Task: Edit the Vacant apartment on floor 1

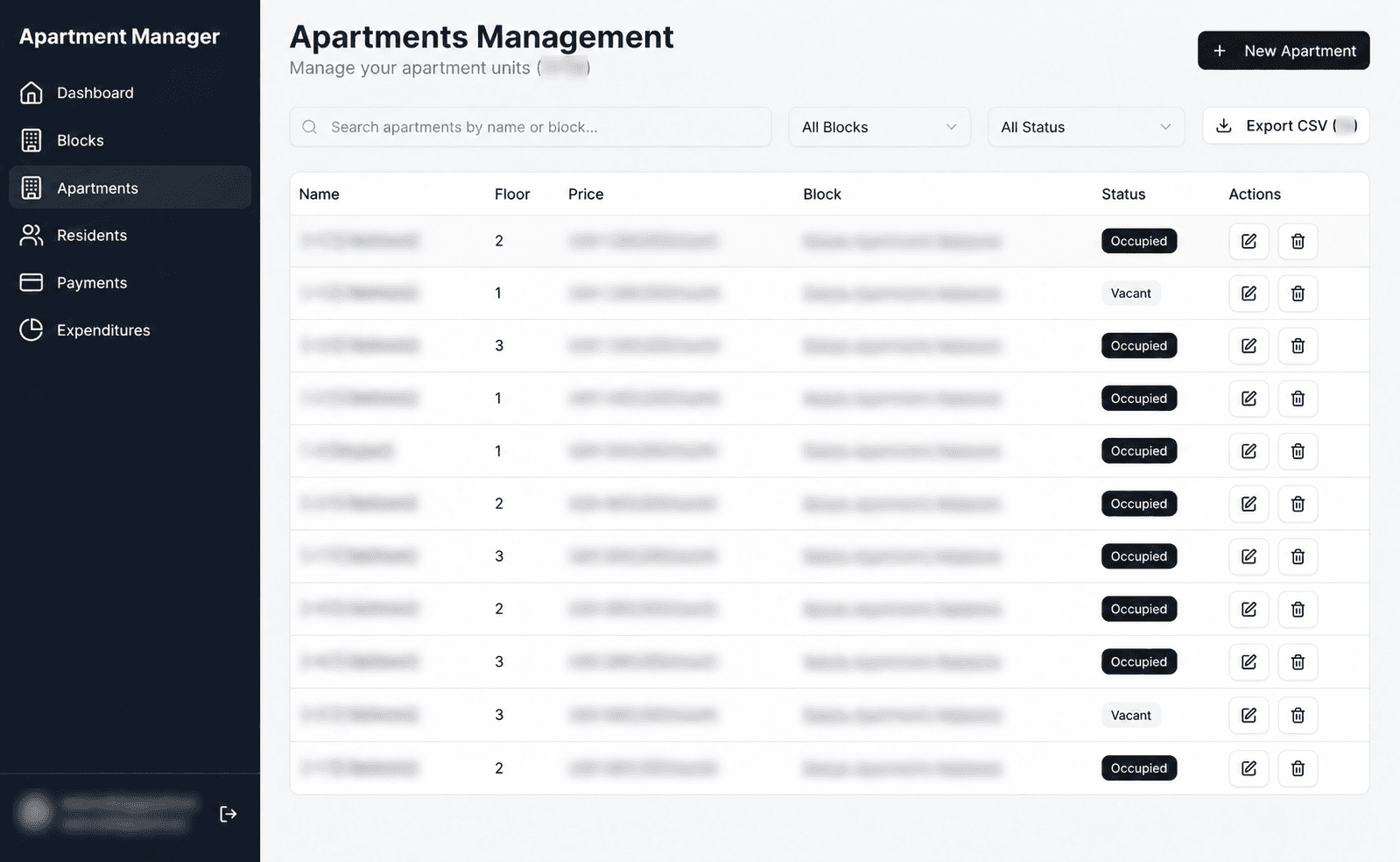Action: [1249, 293]
